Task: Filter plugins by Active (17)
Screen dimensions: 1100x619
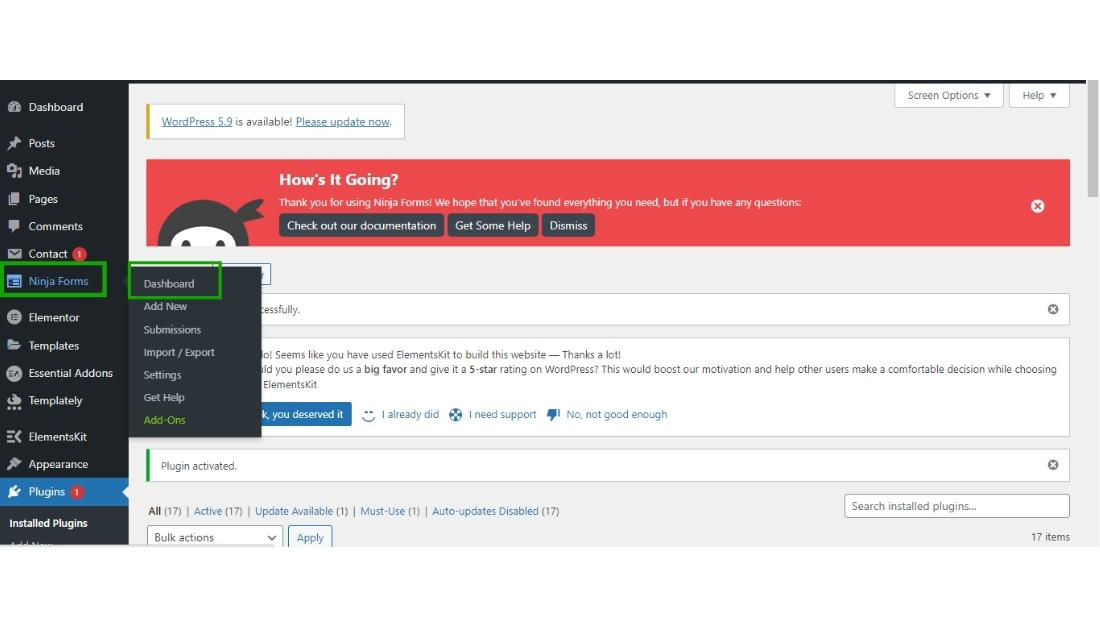Action: tap(218, 511)
